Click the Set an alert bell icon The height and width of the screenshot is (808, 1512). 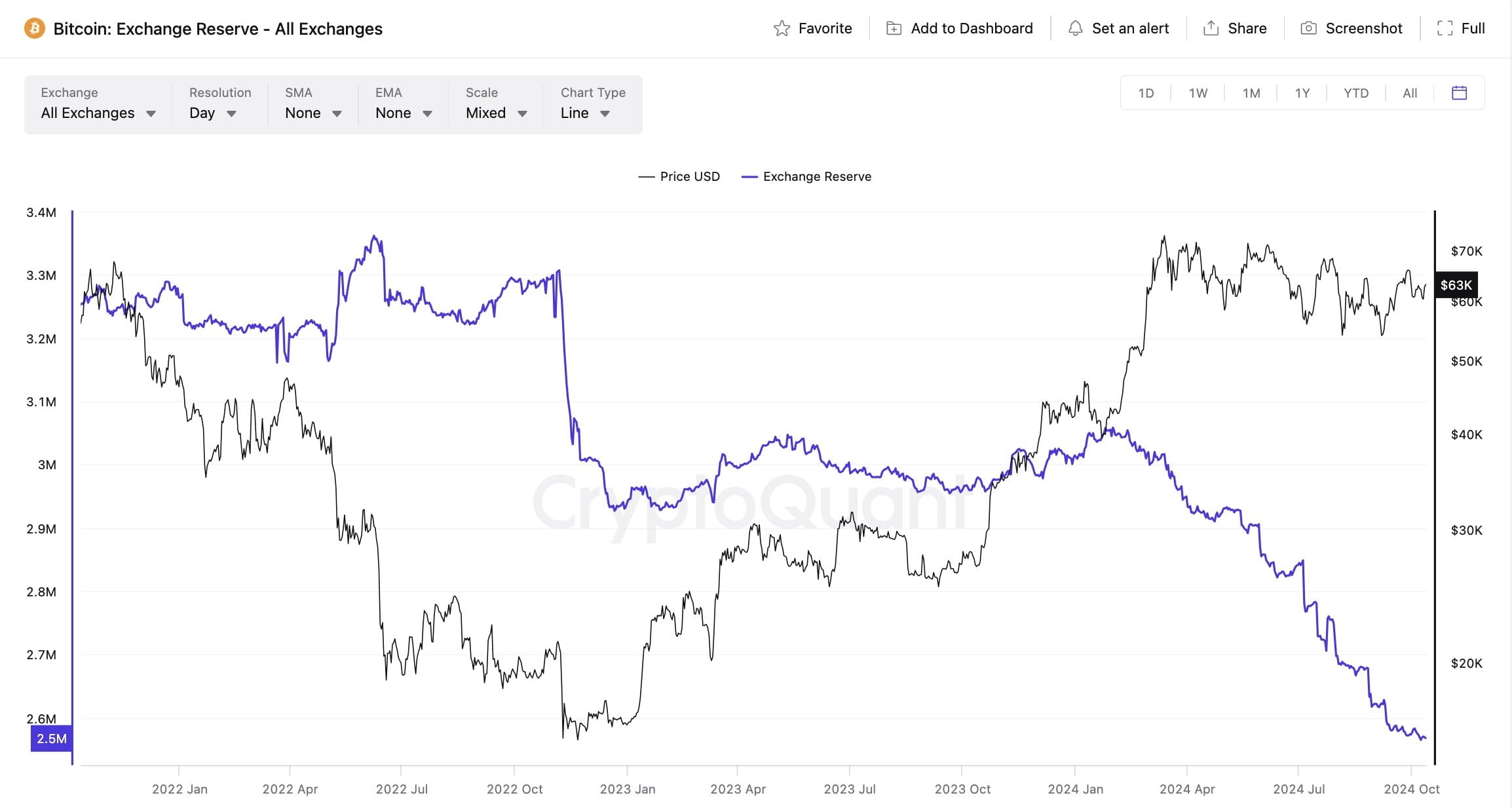point(1075,28)
